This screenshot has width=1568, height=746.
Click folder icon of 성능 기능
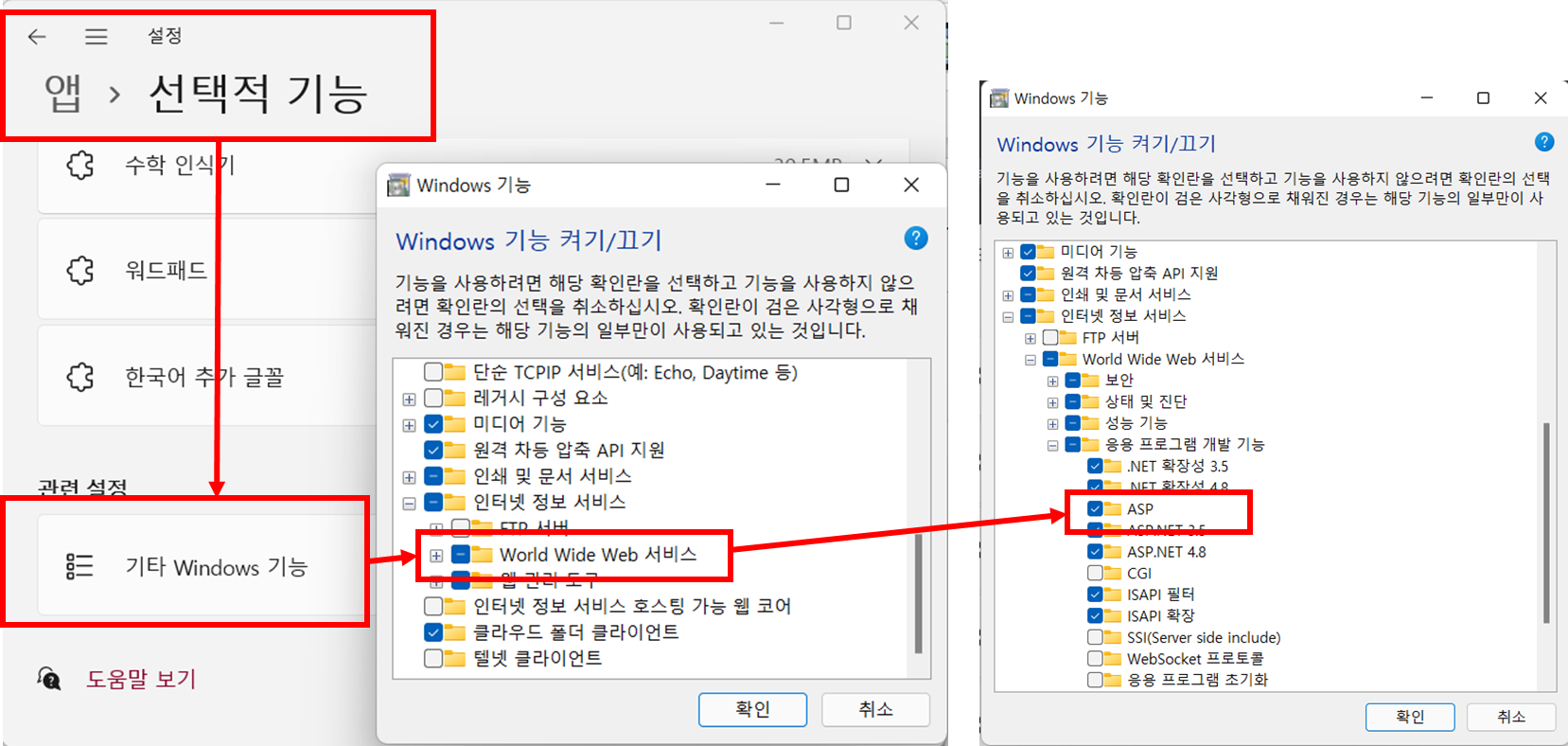[x=1090, y=422]
